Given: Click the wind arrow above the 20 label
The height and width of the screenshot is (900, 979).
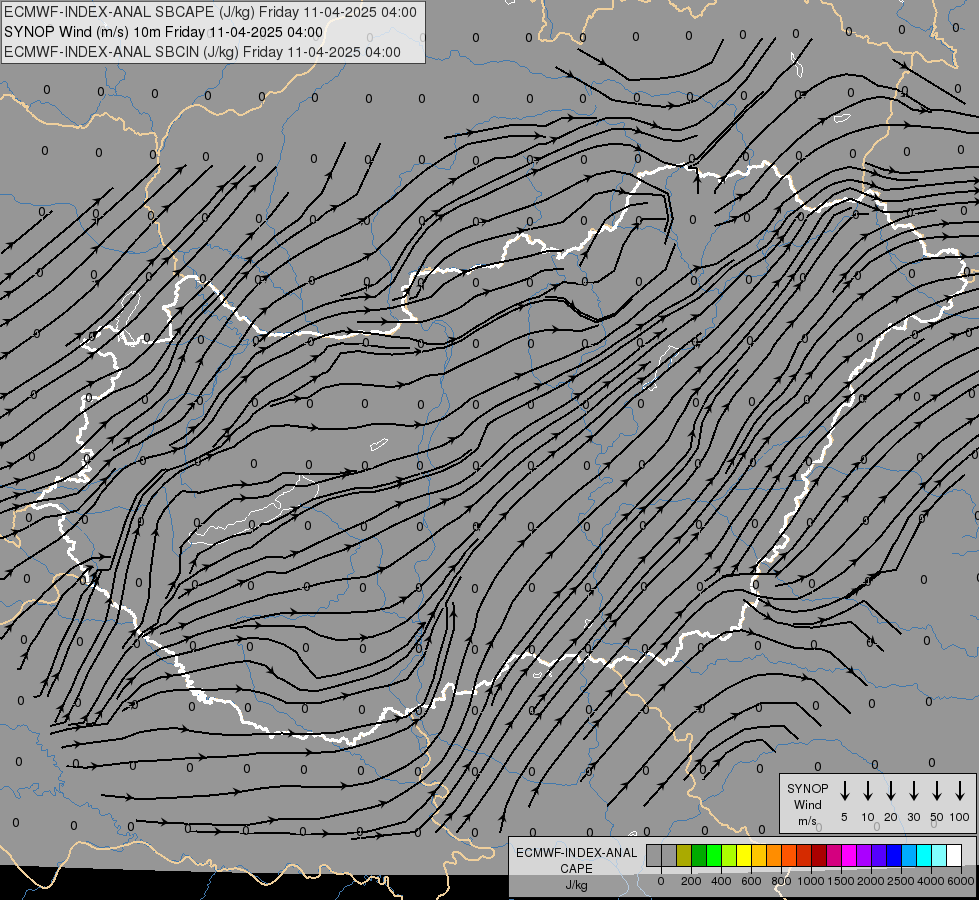Looking at the screenshot, I should click(x=891, y=791).
